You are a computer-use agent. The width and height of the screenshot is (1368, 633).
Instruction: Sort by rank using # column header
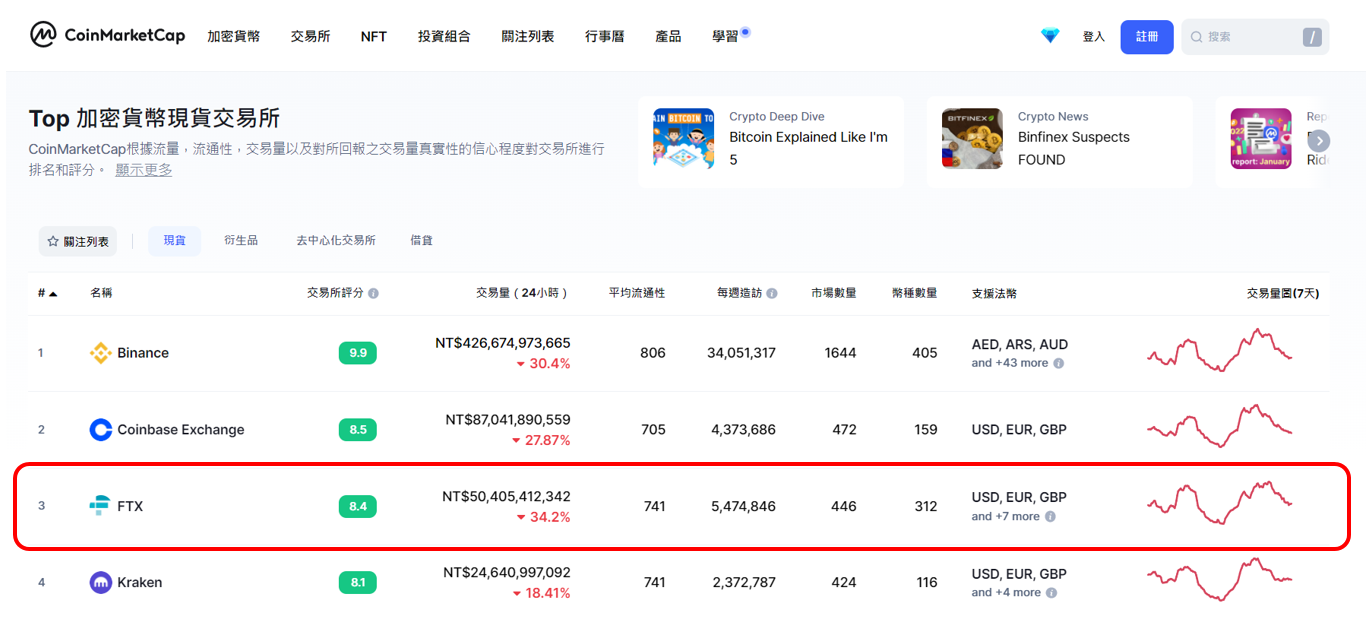pos(47,293)
